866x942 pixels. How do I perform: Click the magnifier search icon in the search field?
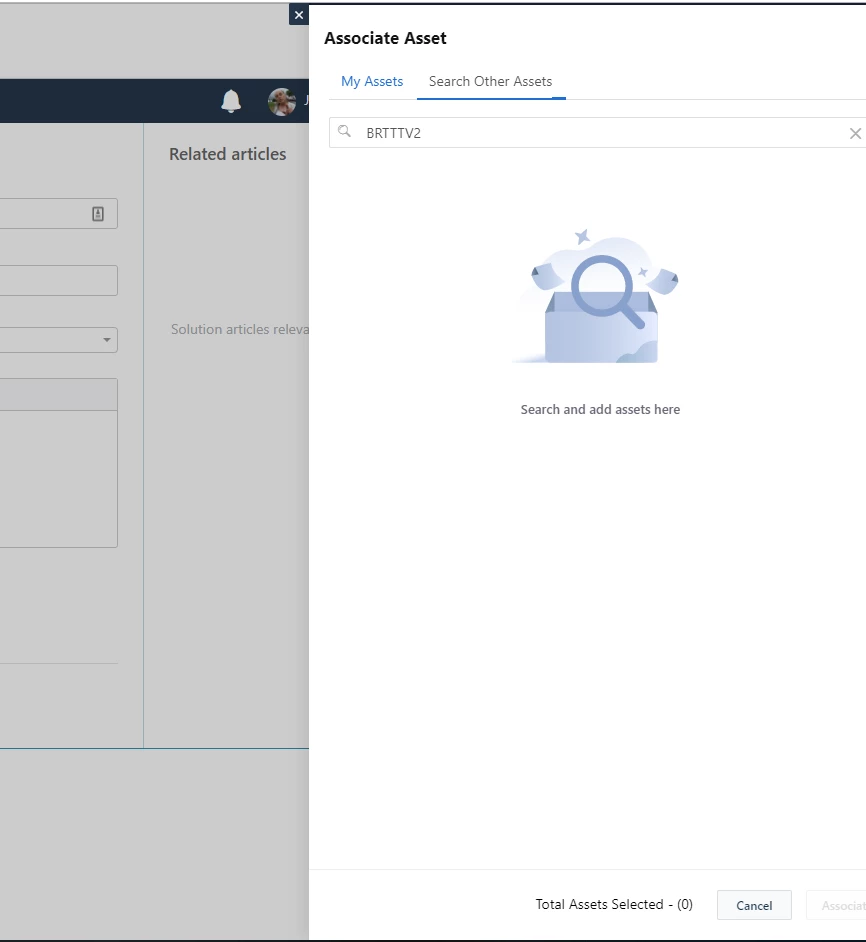(x=344, y=132)
